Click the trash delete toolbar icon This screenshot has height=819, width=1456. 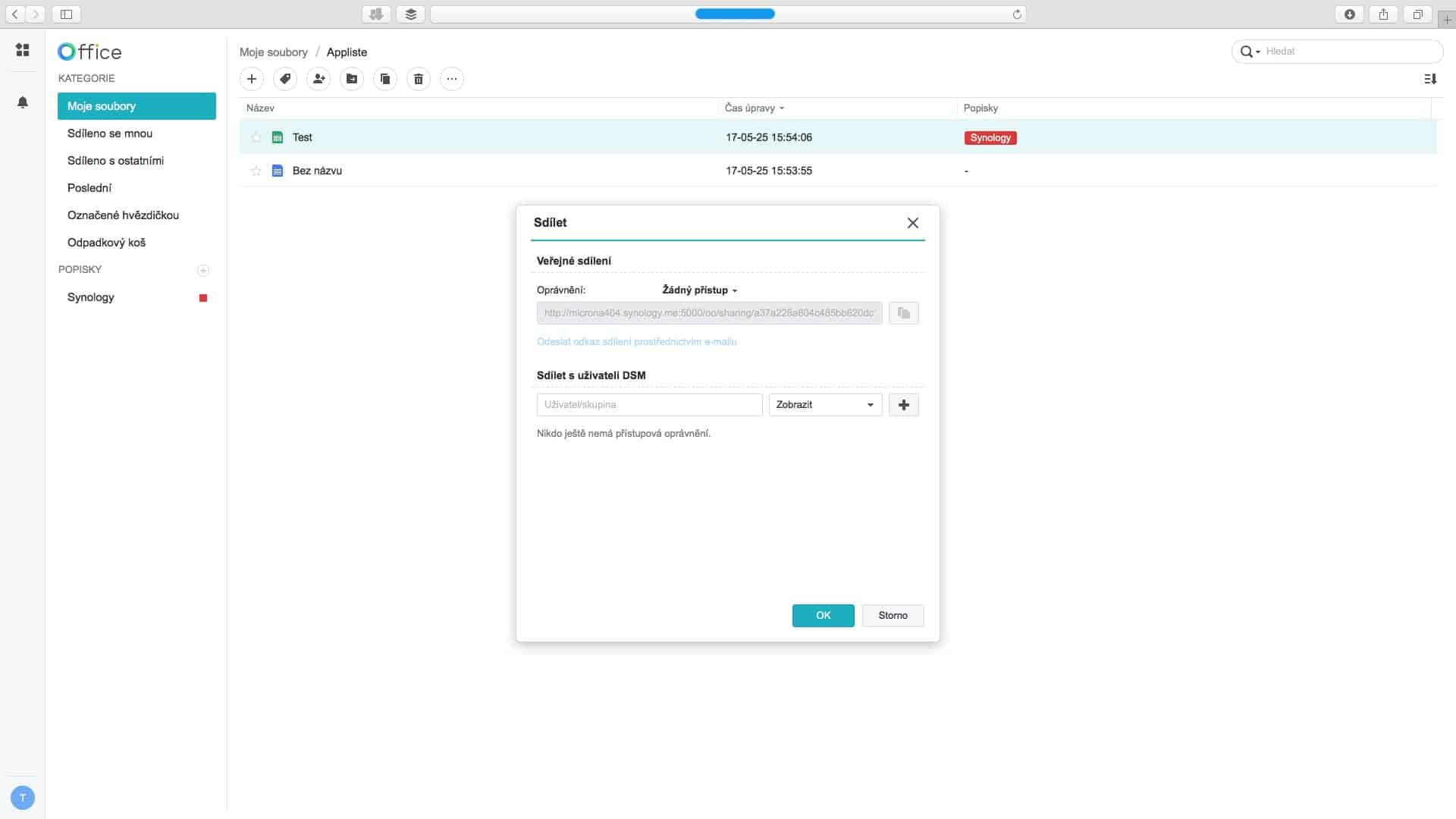[419, 79]
